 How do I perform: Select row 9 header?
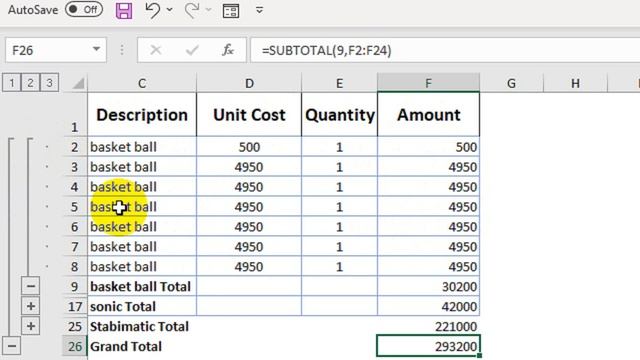coord(74,287)
